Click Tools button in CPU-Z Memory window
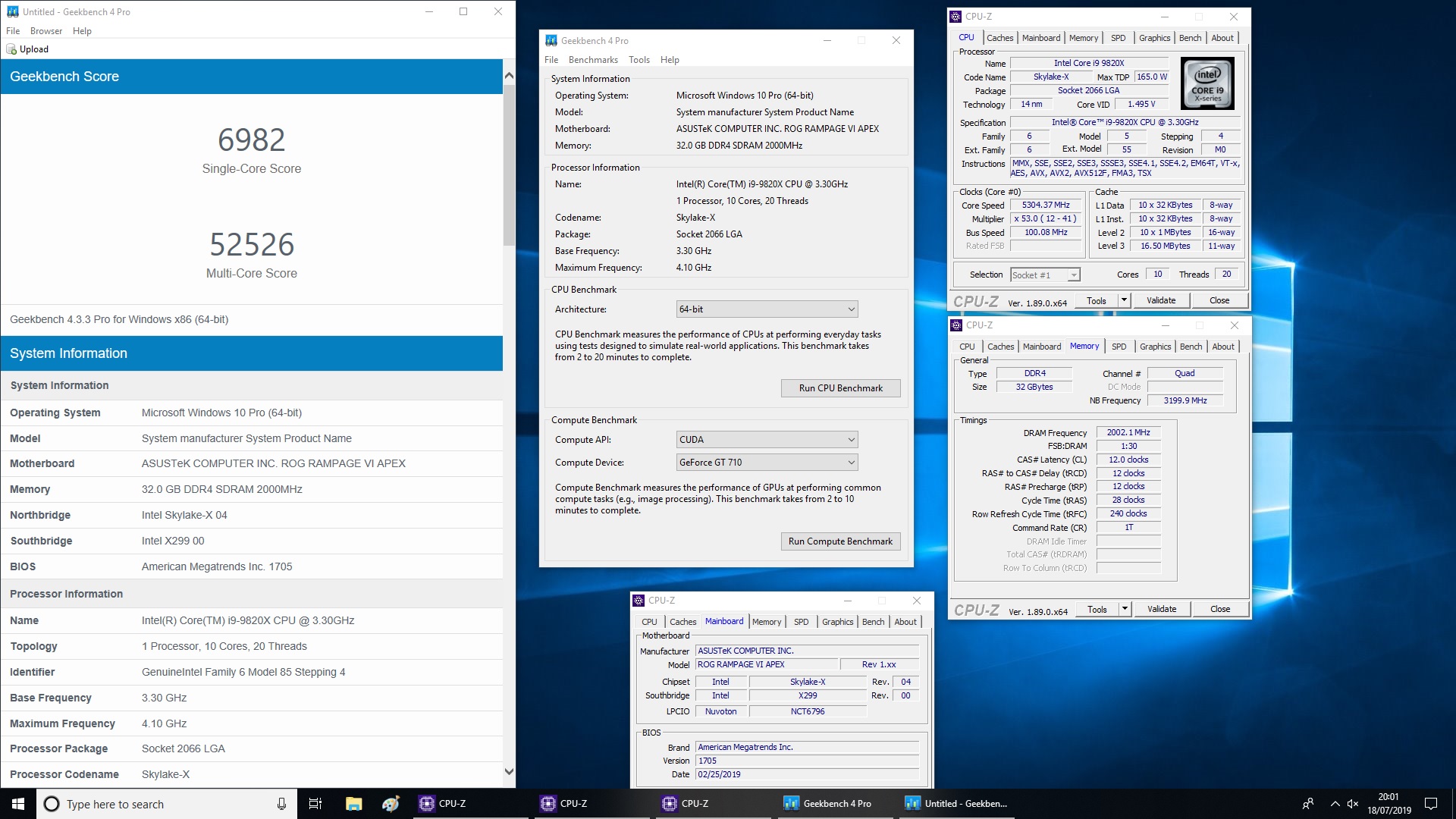Screen dimensions: 1456x819 coord(1097,609)
